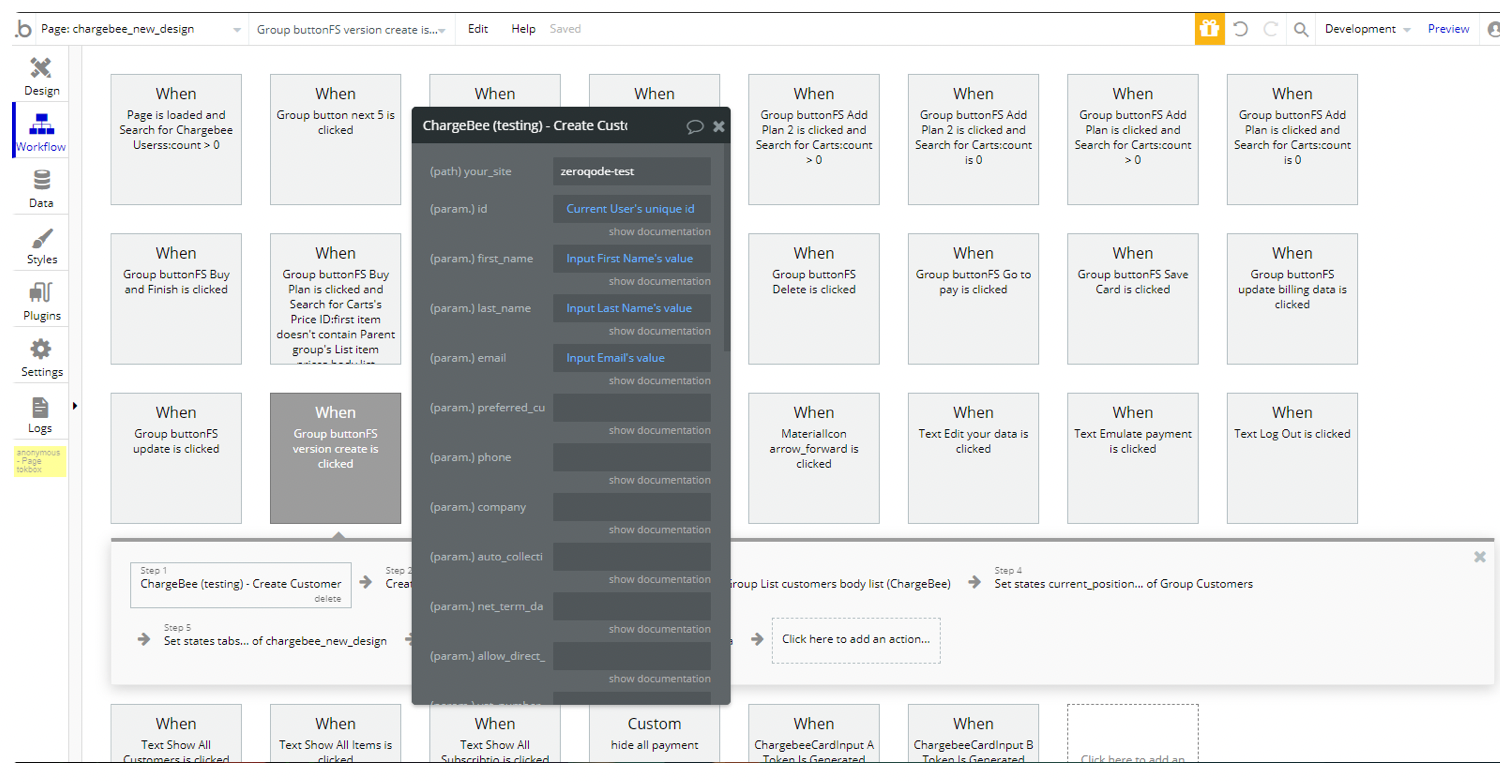Select Group buttonFS Go to pay event
Screen dimensions: 1500x782
click(x=973, y=299)
